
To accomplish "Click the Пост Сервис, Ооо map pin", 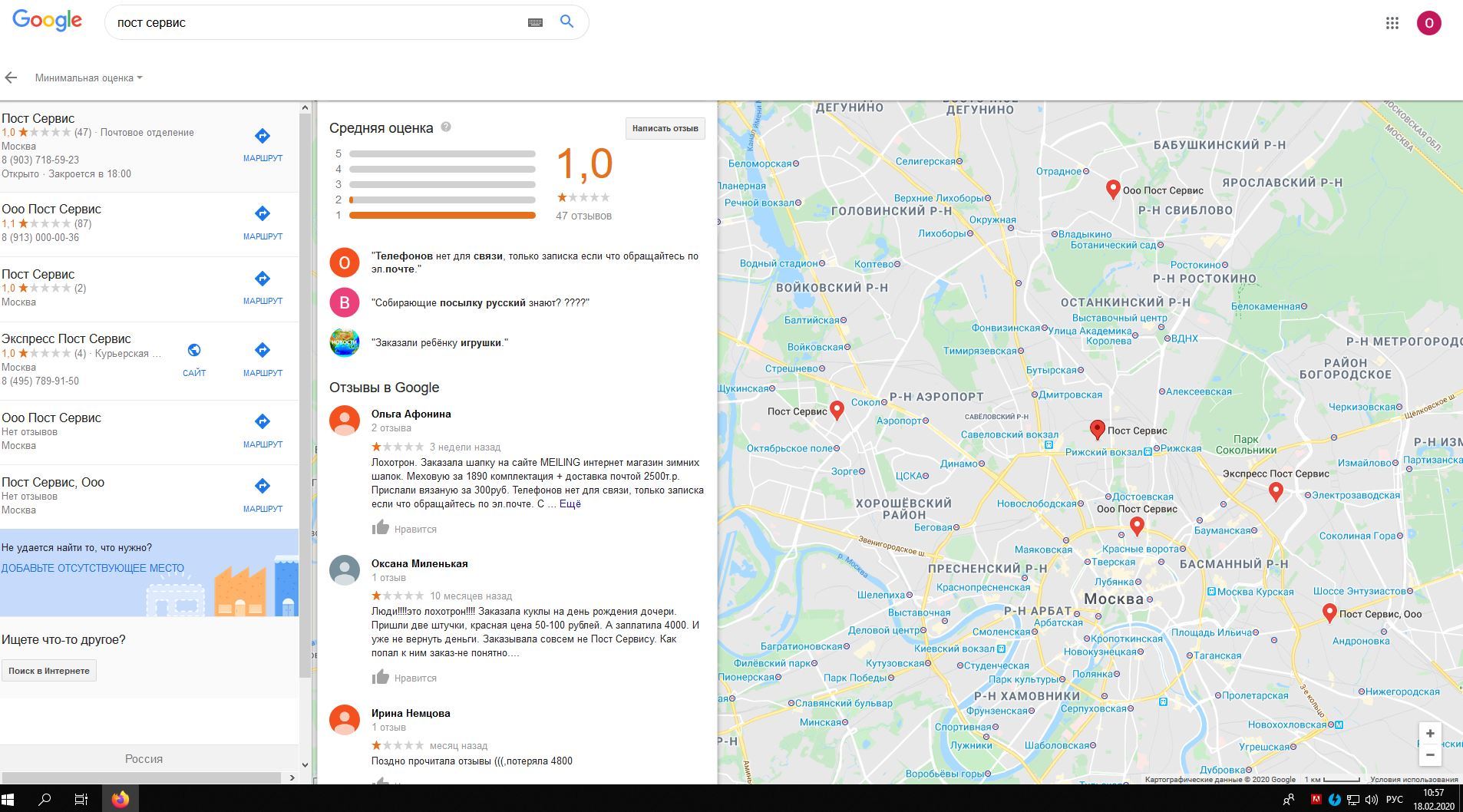I will point(1329,613).
